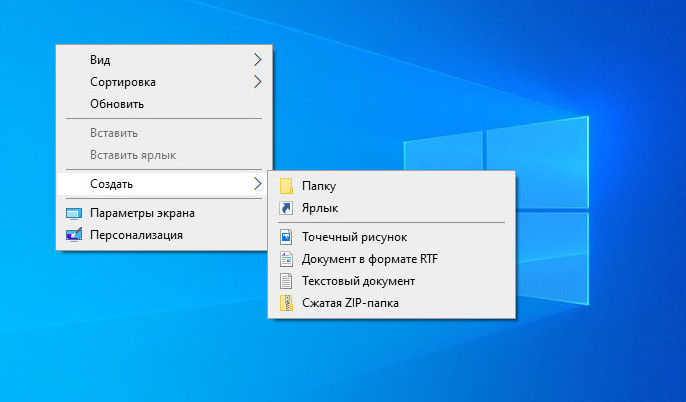Select the greyed Вставить entry
686x402 pixels.
[x=162, y=133]
